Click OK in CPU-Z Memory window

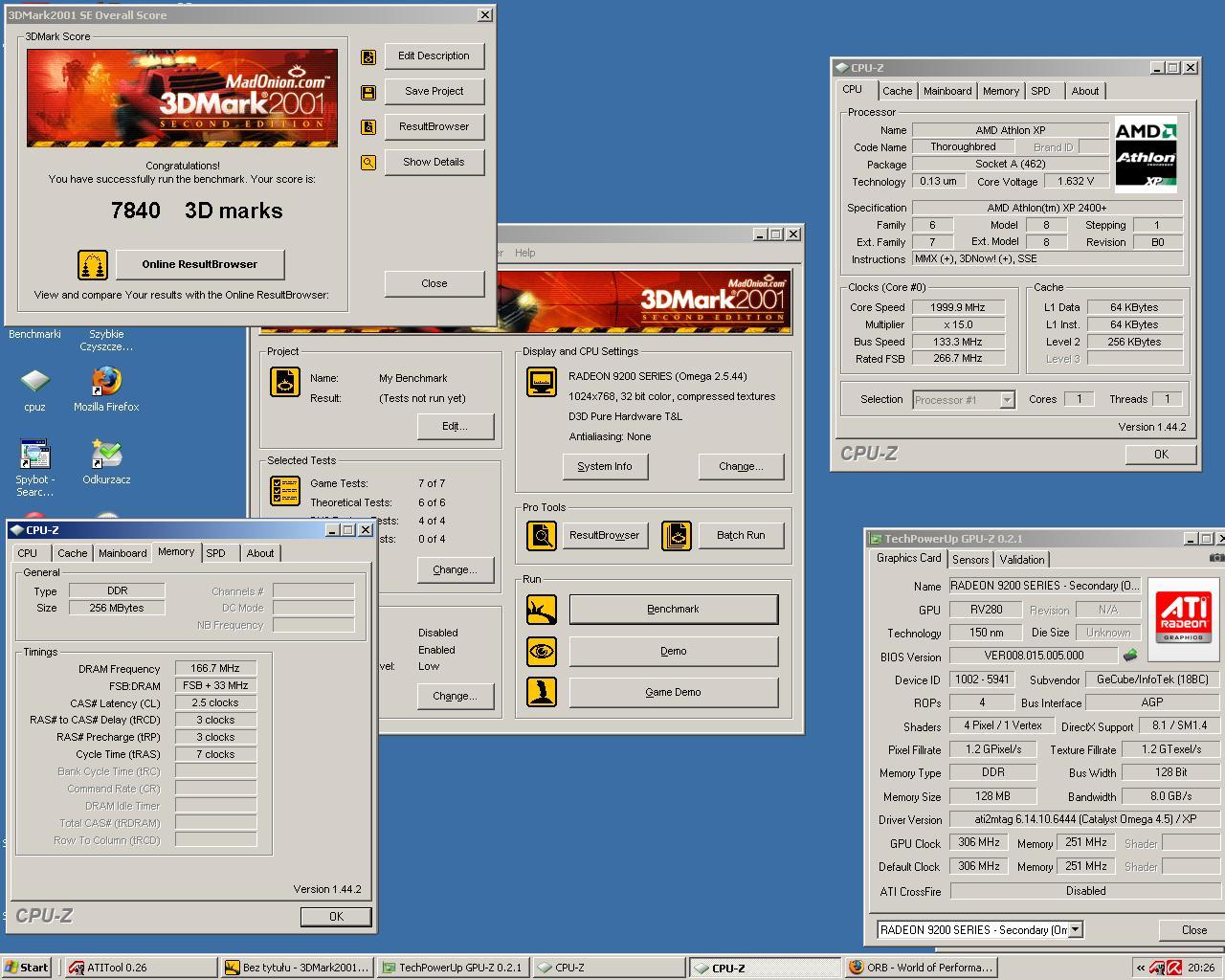tap(336, 917)
